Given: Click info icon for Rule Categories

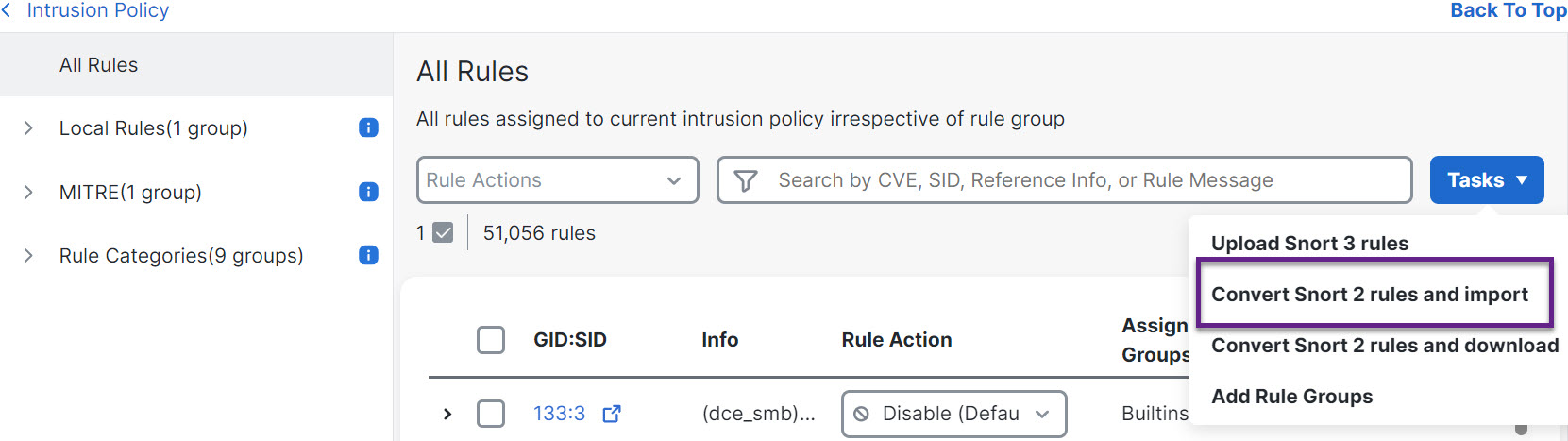Looking at the screenshot, I should coord(368,255).
